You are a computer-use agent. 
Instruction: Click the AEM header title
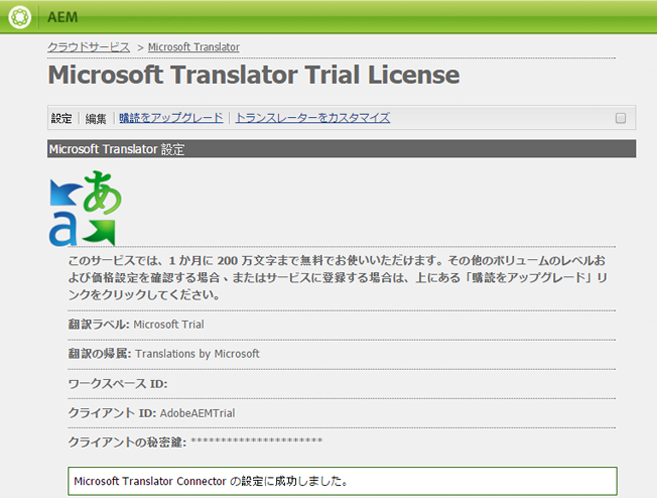[x=62, y=17]
